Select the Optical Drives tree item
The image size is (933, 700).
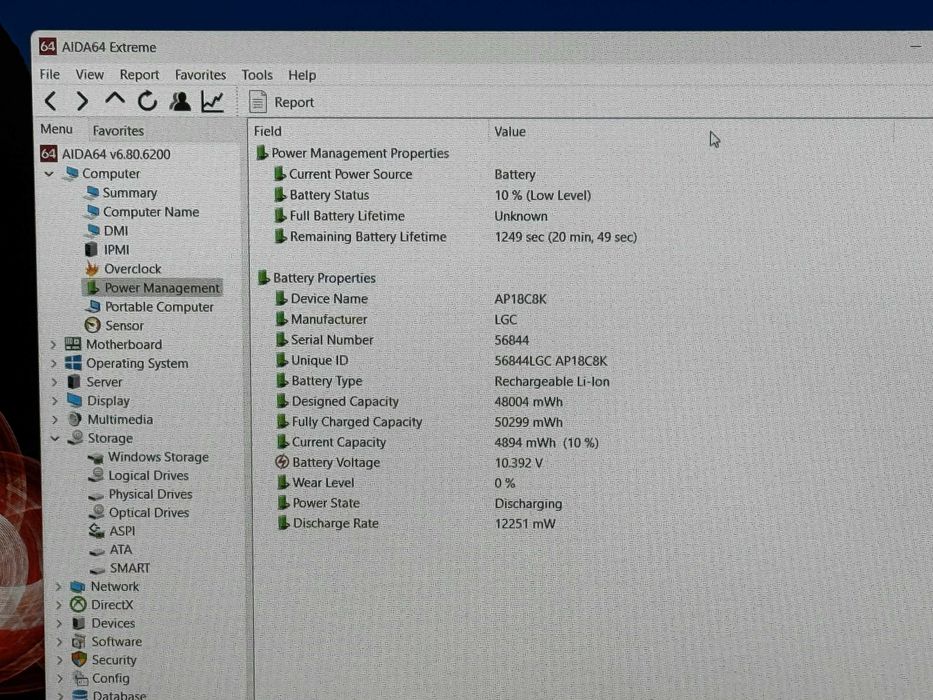(x=139, y=512)
